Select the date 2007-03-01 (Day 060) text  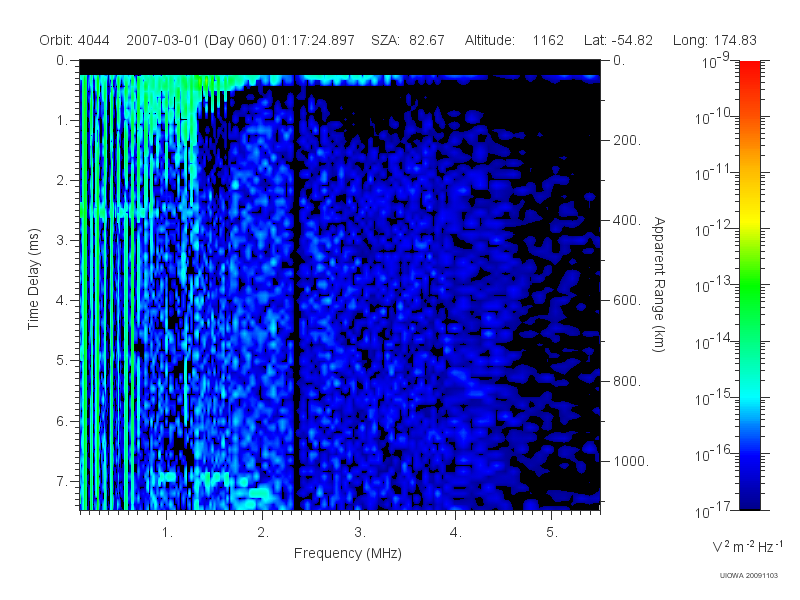point(196,40)
